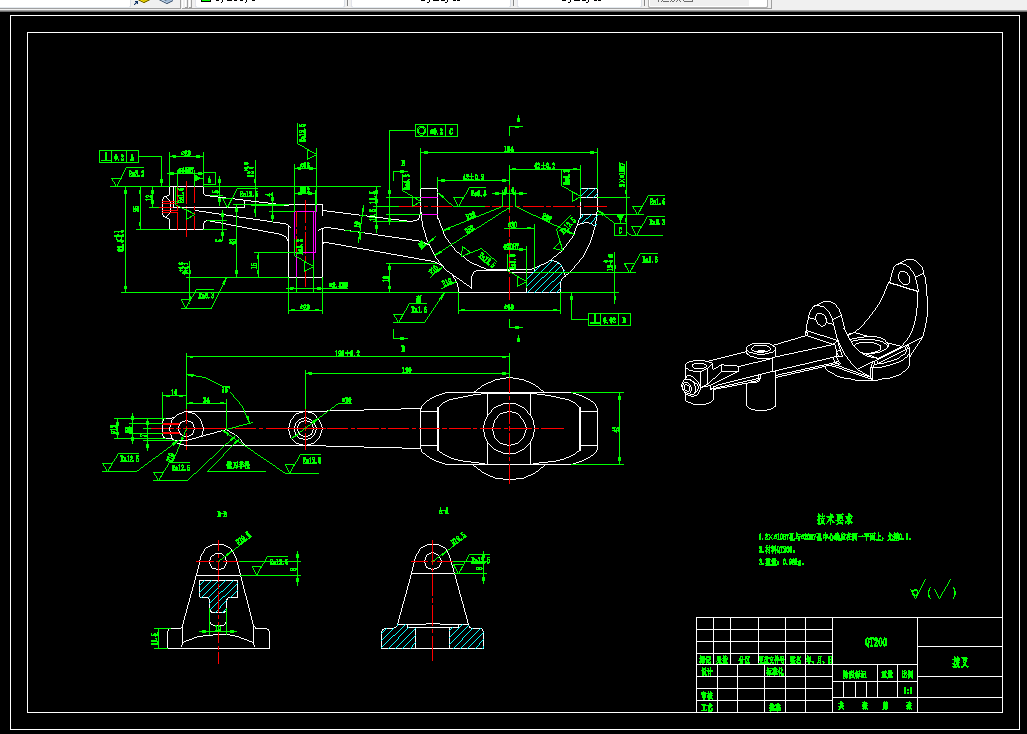Click the 工艺 cell in the title block
Viewport: 1027px width, 734px height.
click(x=706, y=707)
